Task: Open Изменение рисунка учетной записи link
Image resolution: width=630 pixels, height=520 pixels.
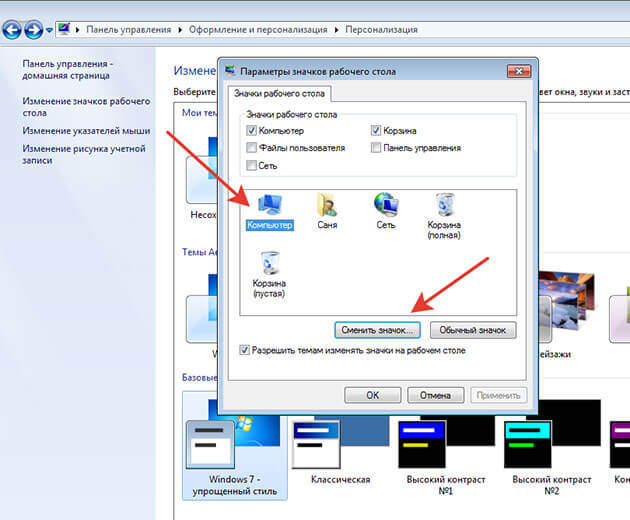Action: [x=84, y=154]
